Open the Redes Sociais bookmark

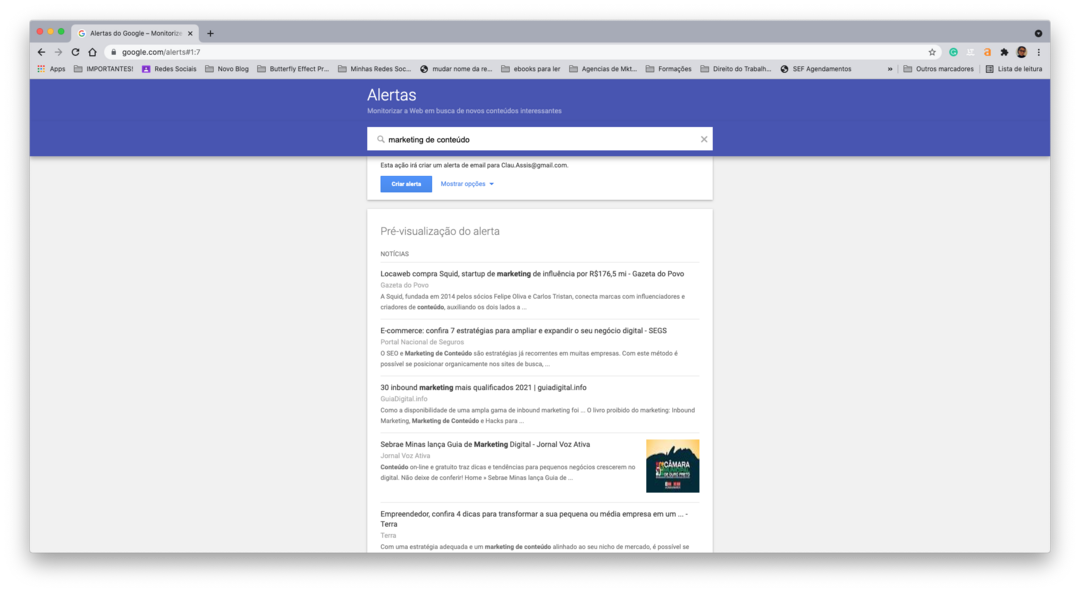coord(169,69)
